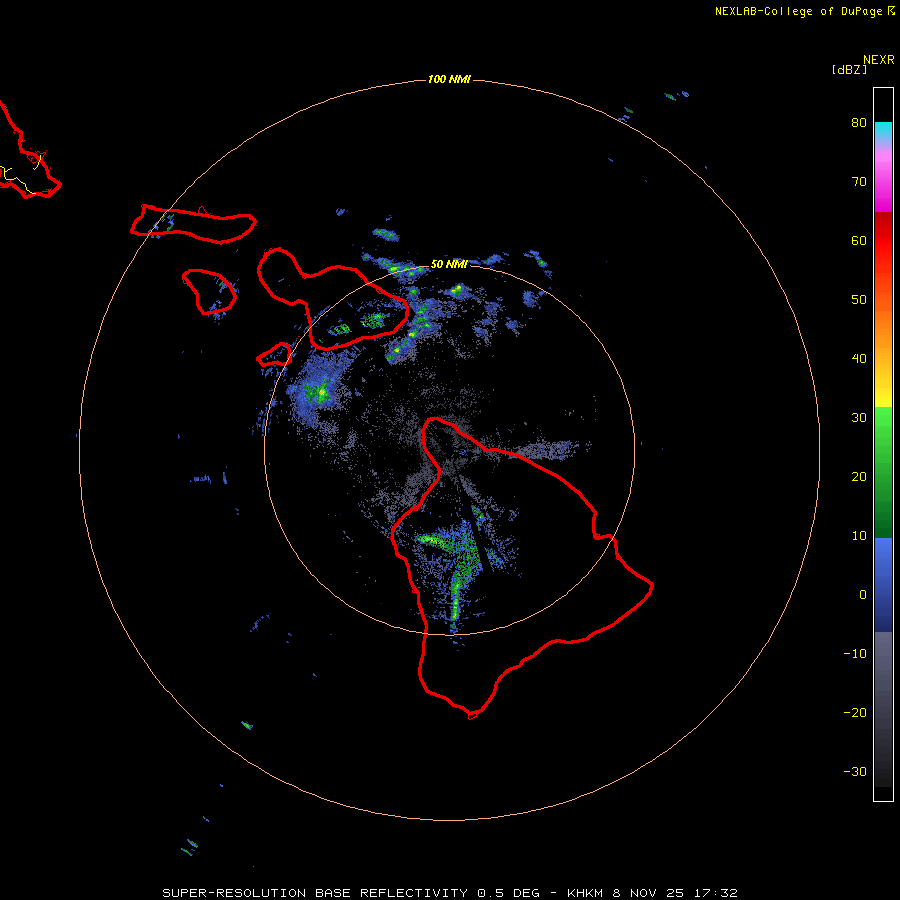Click the green segment of the color bar
Image resolution: width=900 pixels, height=900 pixels.
pos(883,472)
